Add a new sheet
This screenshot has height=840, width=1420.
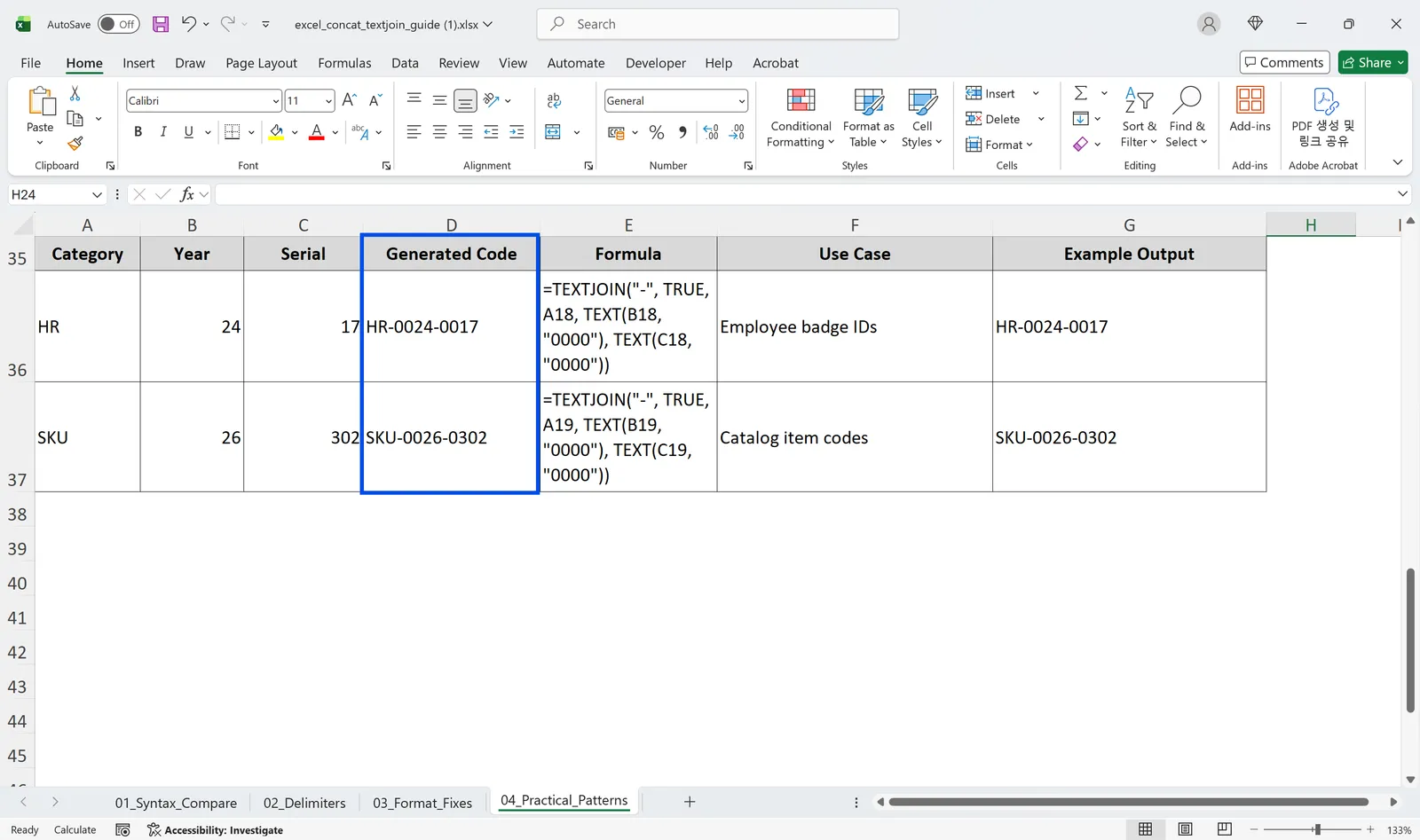[x=690, y=802]
